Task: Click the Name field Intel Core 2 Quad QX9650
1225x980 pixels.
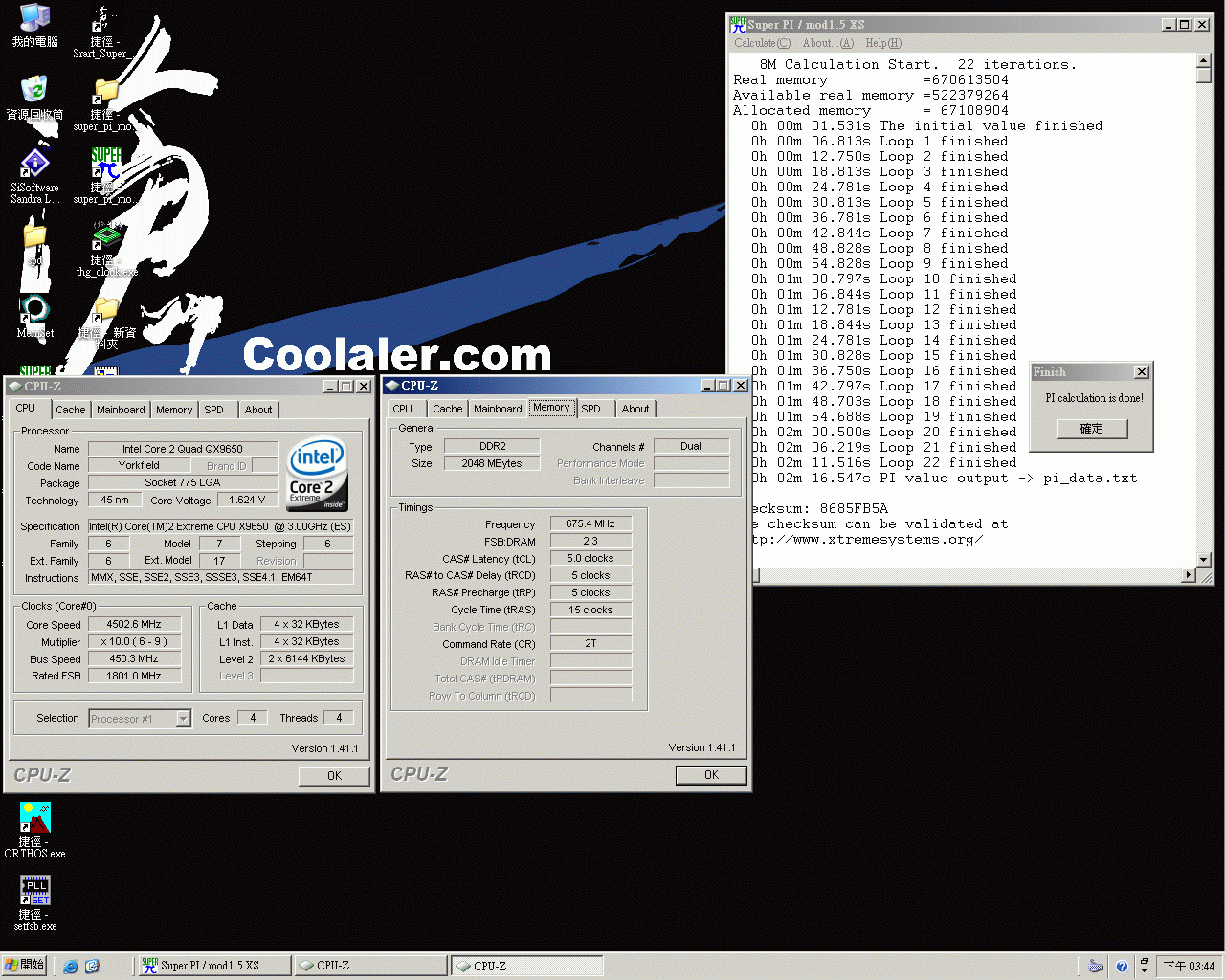Action: pyautogui.click(x=183, y=449)
